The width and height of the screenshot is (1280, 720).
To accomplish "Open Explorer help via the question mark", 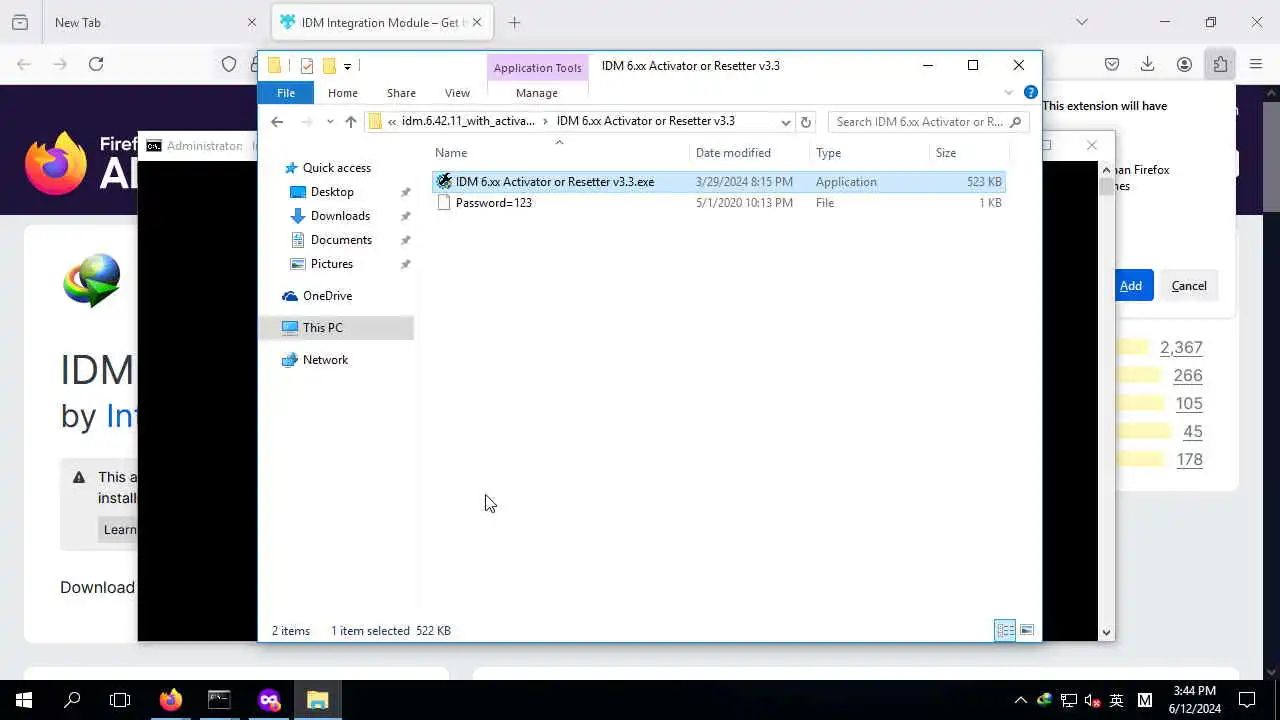I will tap(1030, 93).
